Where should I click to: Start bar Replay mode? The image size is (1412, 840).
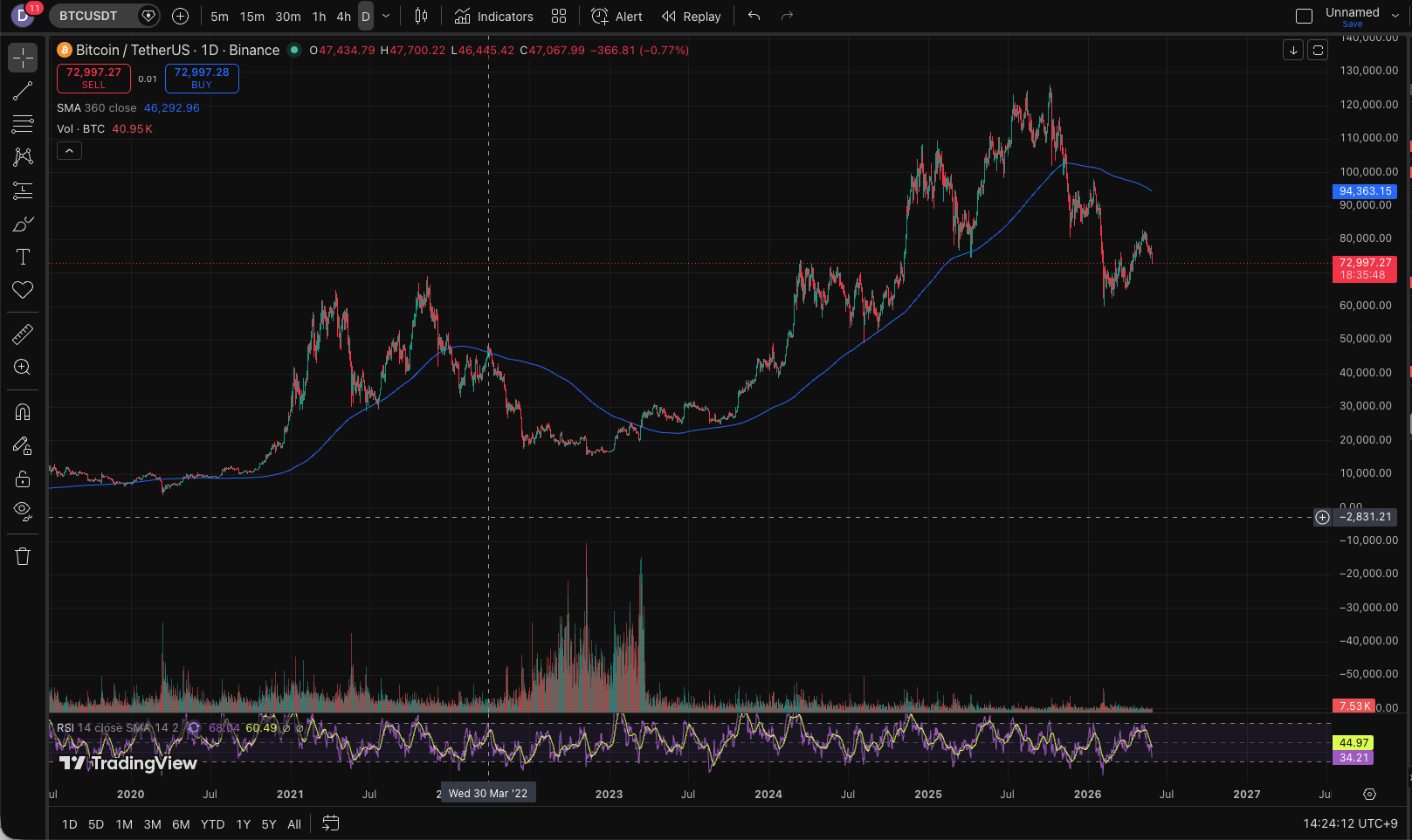click(691, 17)
